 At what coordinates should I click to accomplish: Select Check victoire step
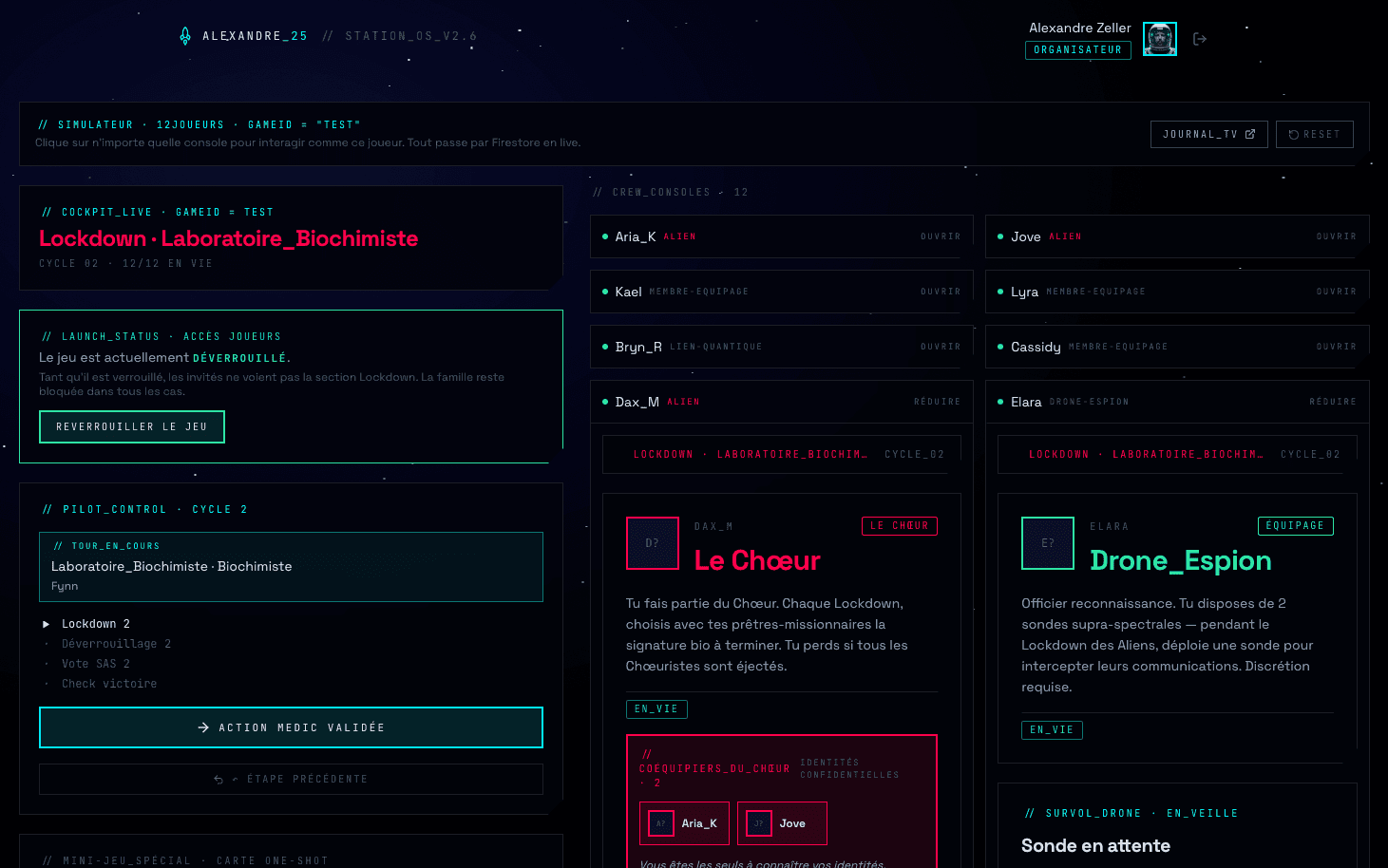[x=109, y=684]
